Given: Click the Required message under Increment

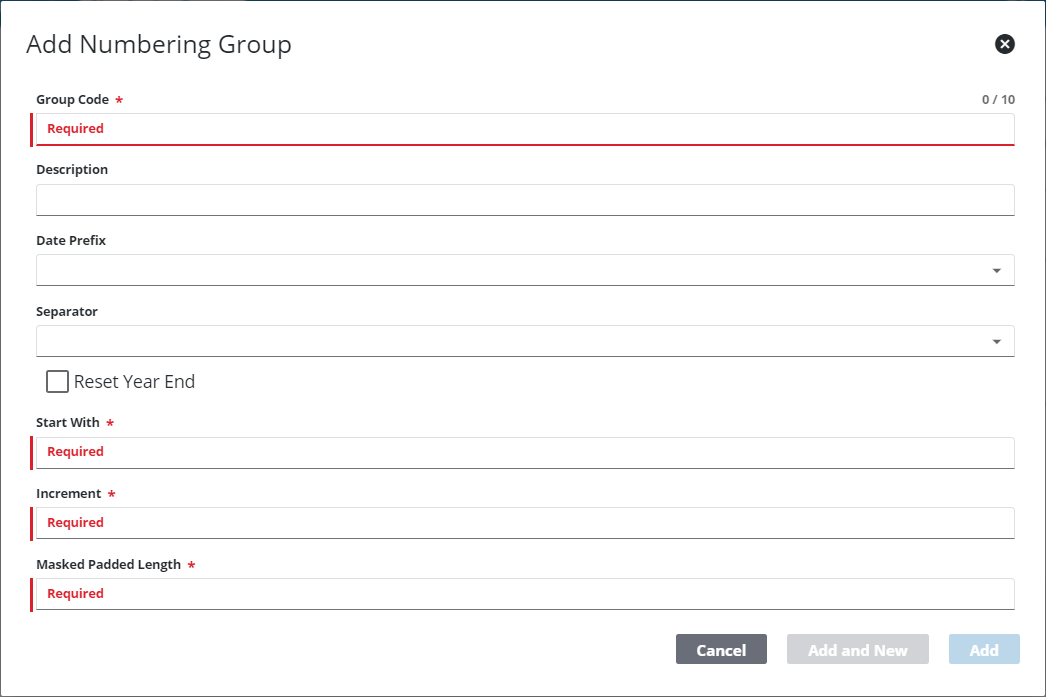Looking at the screenshot, I should 75,523.
